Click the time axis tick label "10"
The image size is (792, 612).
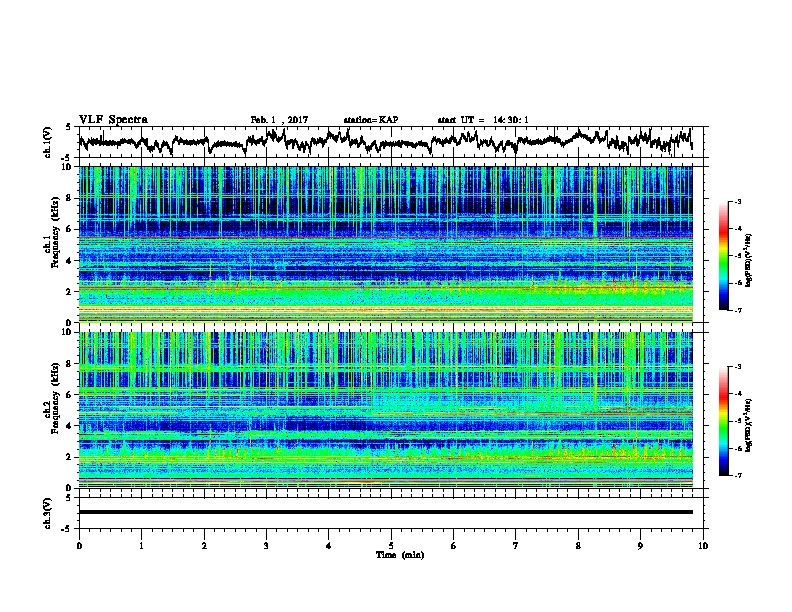point(703,546)
